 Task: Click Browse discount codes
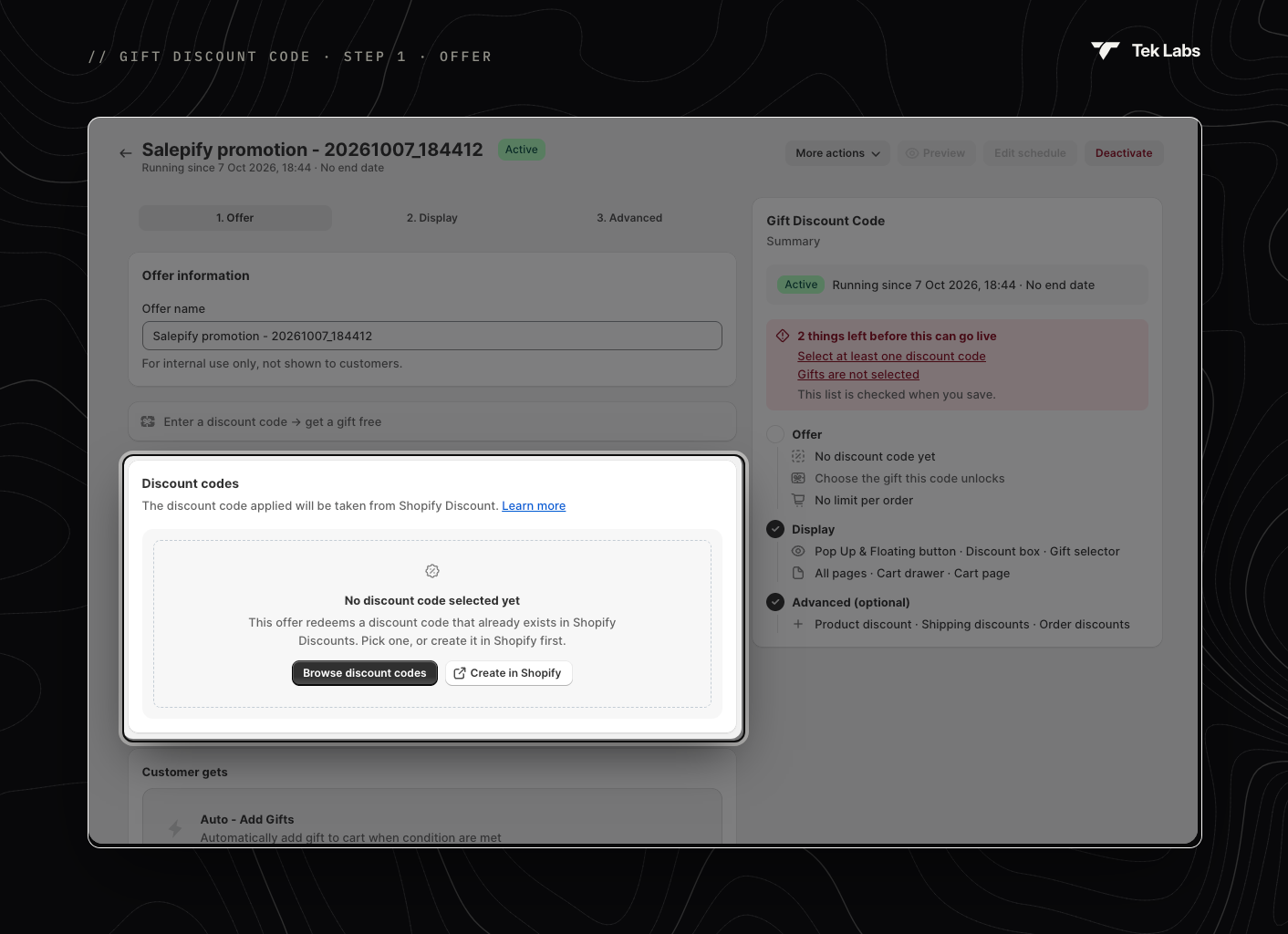click(x=365, y=673)
